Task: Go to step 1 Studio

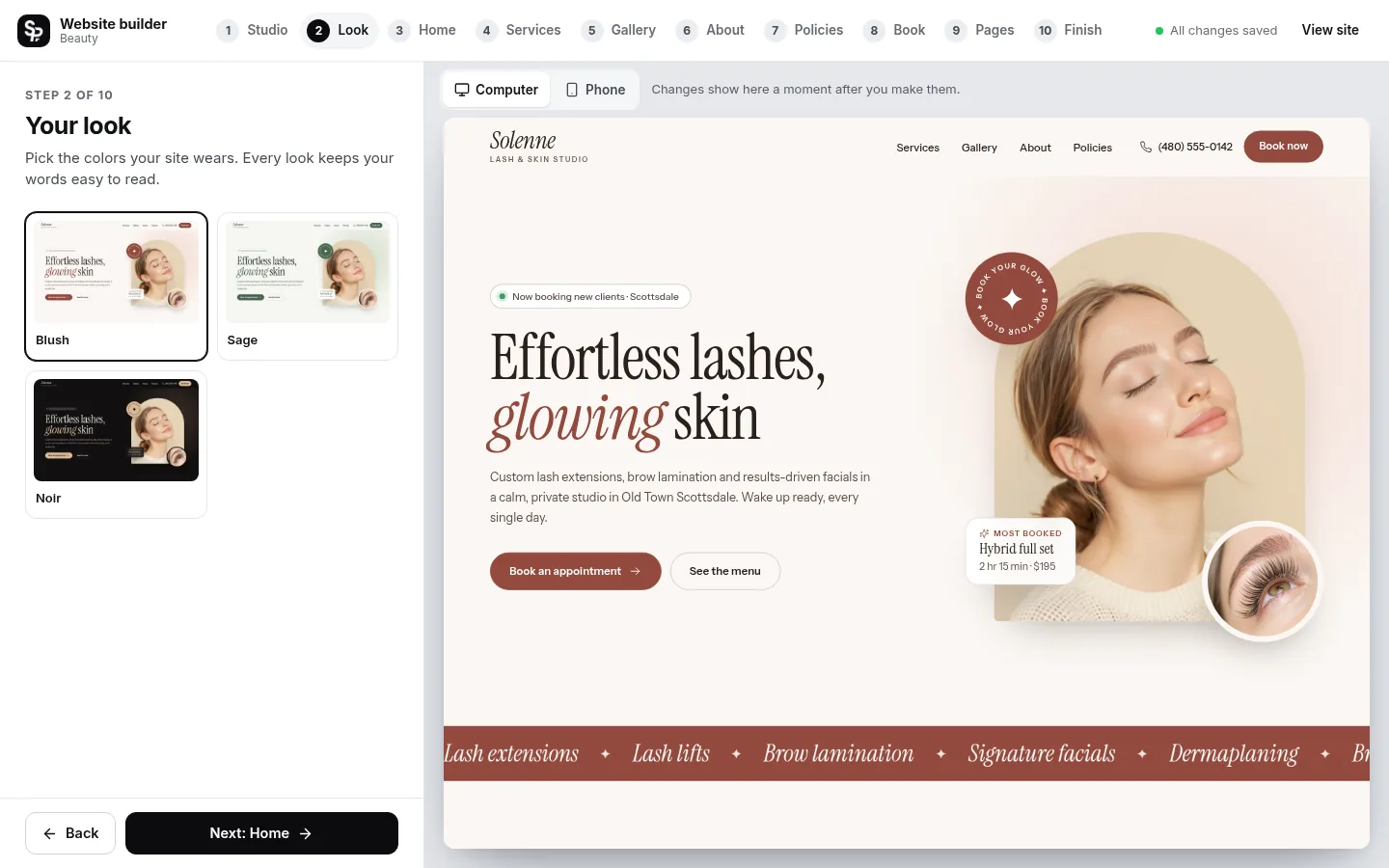Action: (253, 30)
